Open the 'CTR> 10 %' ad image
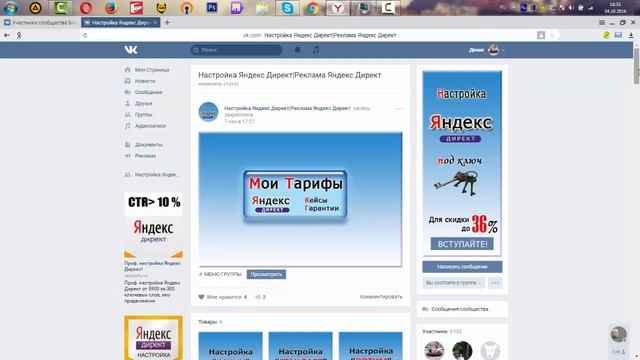640x360 pixels. [153, 225]
